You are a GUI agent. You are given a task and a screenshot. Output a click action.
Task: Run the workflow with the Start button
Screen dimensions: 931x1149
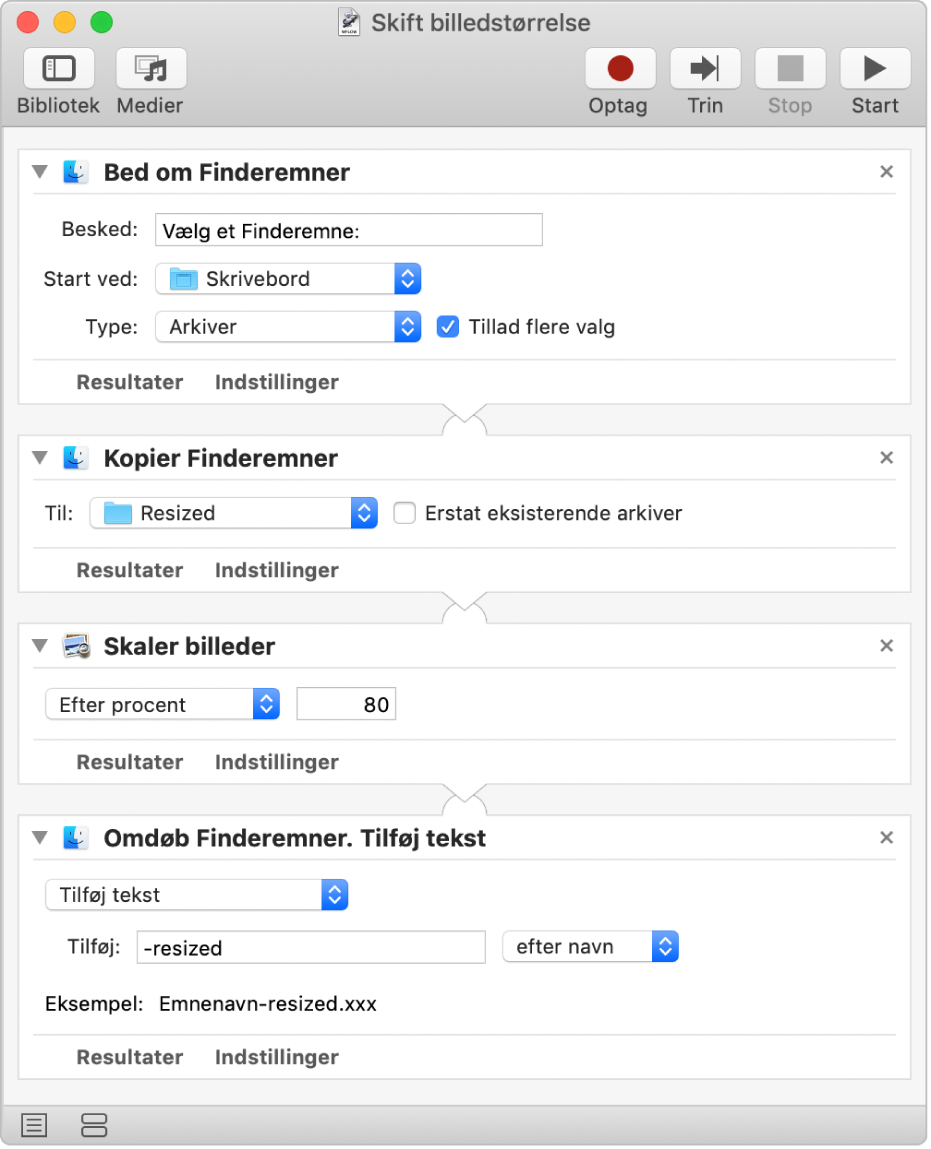coord(874,70)
